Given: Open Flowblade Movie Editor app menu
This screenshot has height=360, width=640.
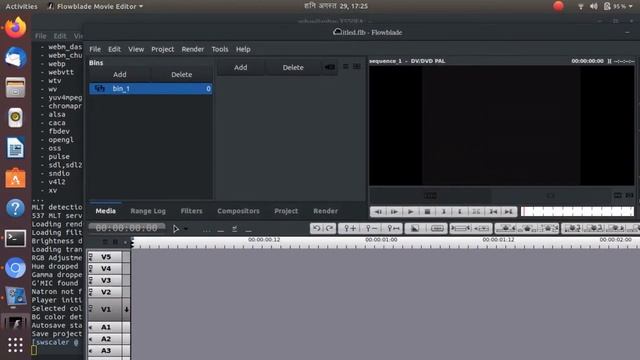Looking at the screenshot, I should click(x=96, y=7).
